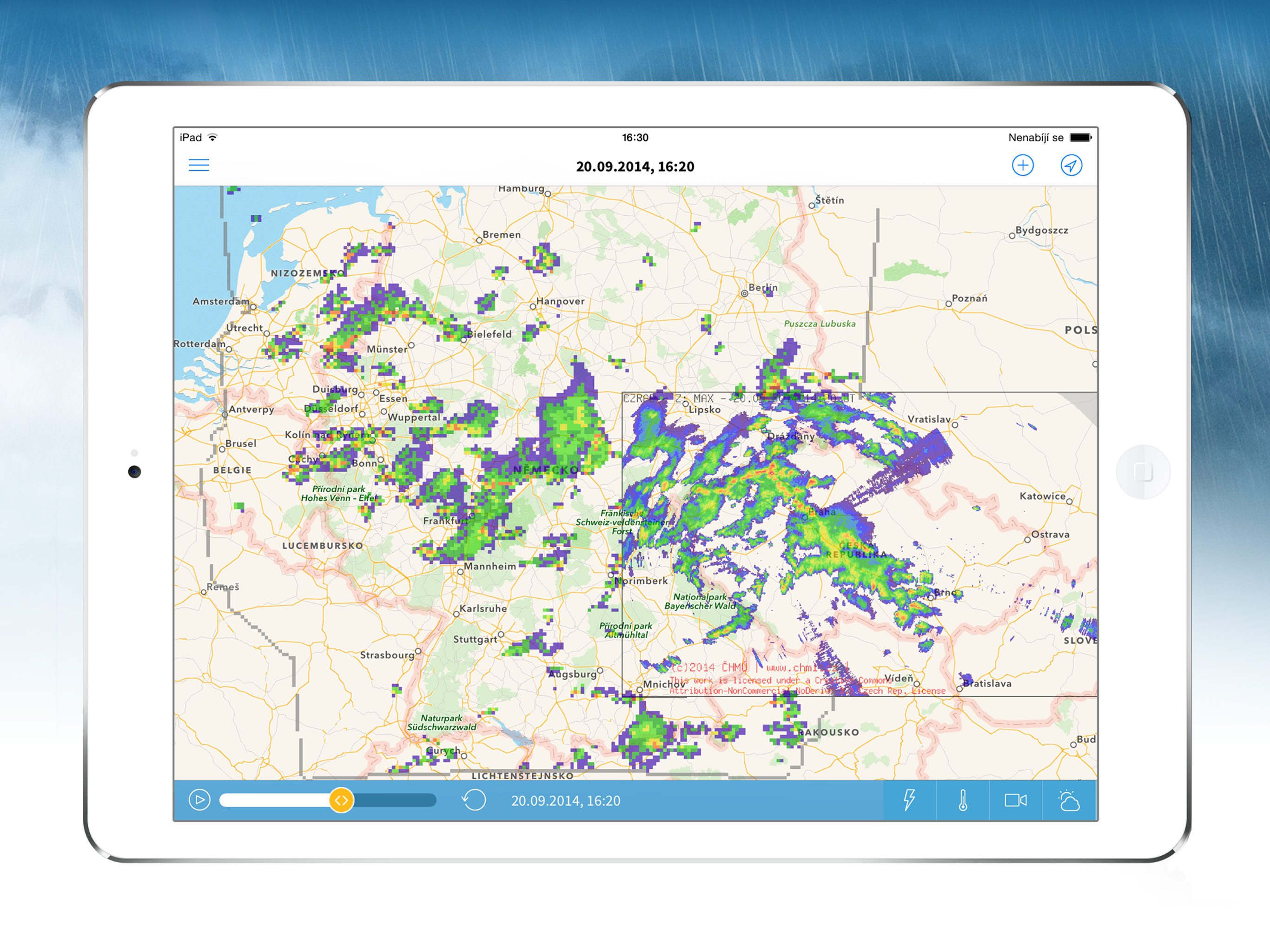Tap the date title 20.09.2014, 16:20
This screenshot has width=1270, height=952.
(635, 166)
